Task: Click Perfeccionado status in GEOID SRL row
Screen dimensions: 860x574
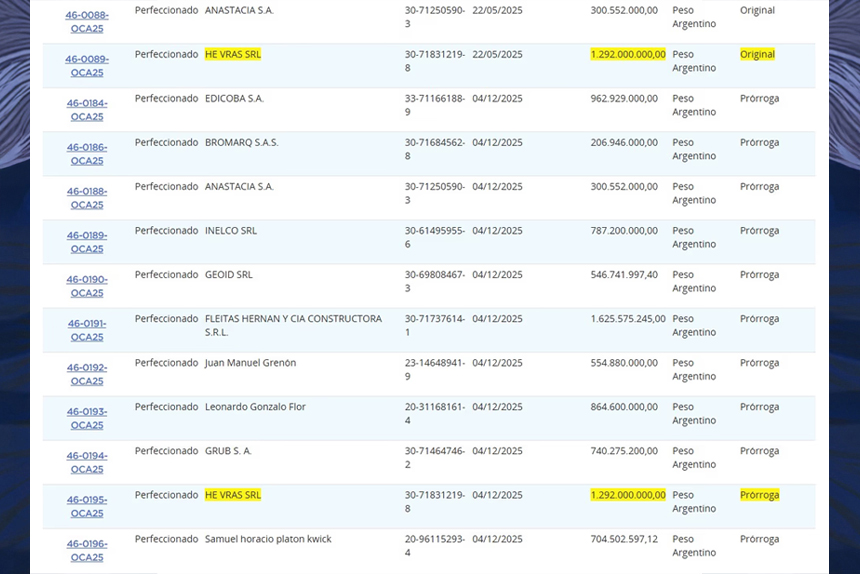Action: pos(167,275)
